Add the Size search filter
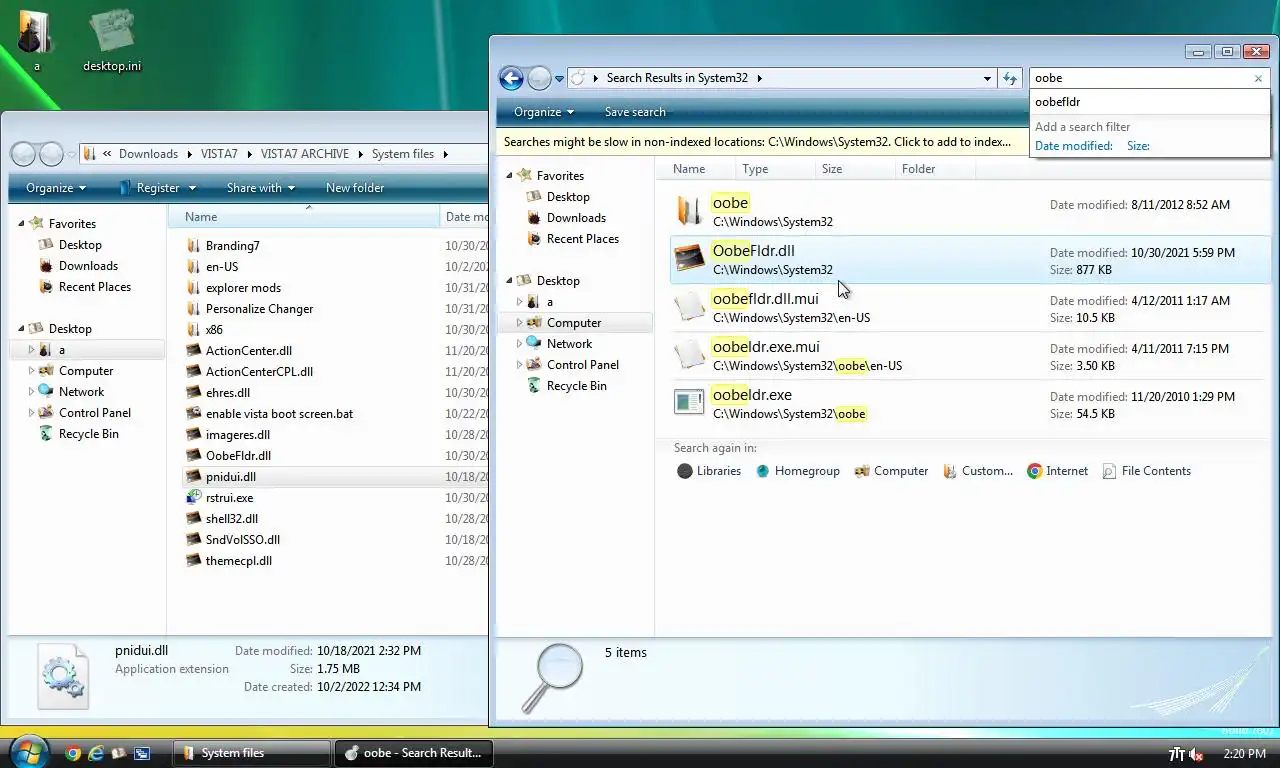This screenshot has height=768, width=1280. coord(1138,146)
